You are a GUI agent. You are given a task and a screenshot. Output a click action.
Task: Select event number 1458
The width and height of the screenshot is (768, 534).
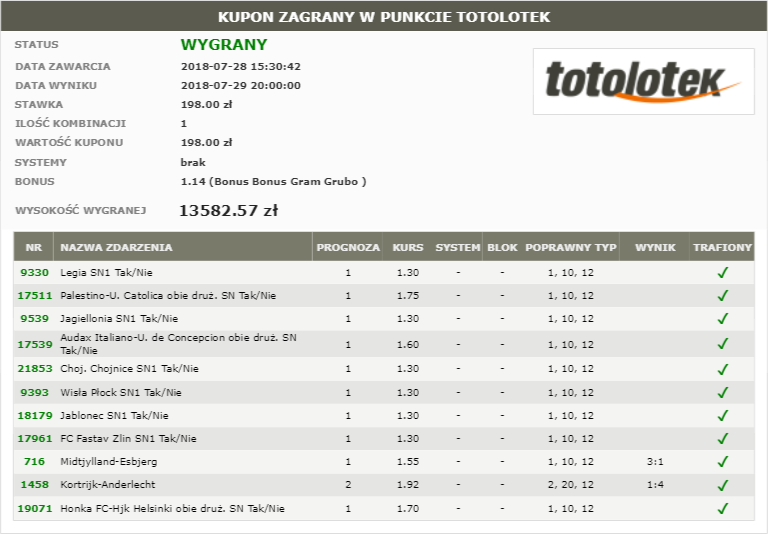pyautogui.click(x=34, y=485)
